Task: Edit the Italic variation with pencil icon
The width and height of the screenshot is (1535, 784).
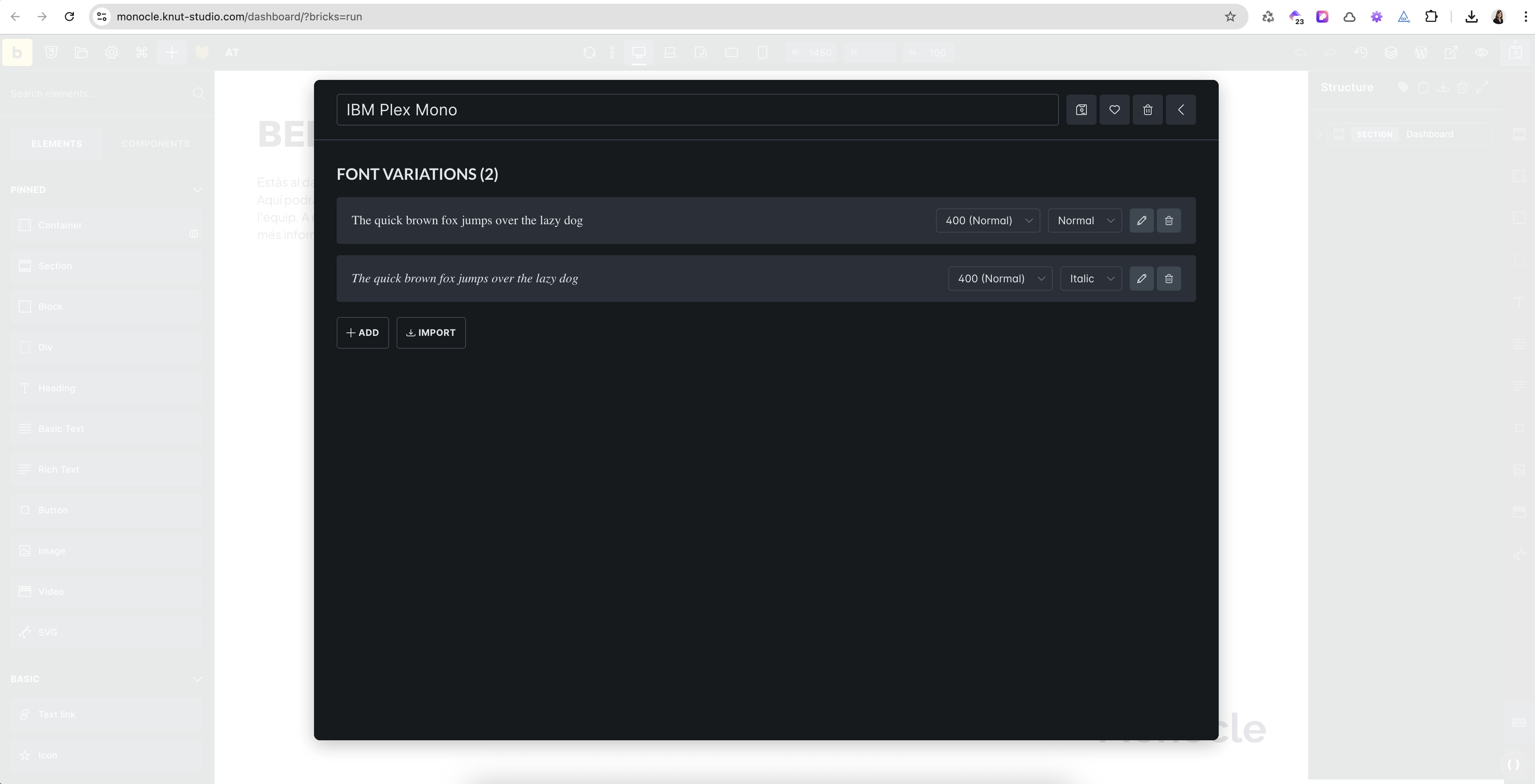Action: (x=1142, y=278)
